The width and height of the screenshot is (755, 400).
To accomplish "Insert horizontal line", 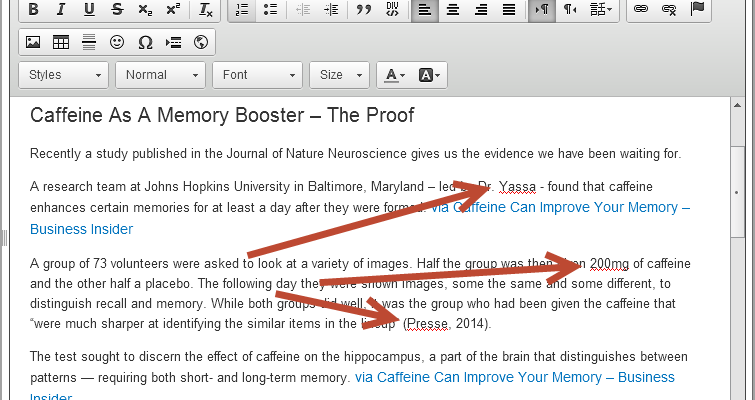I will (89, 42).
